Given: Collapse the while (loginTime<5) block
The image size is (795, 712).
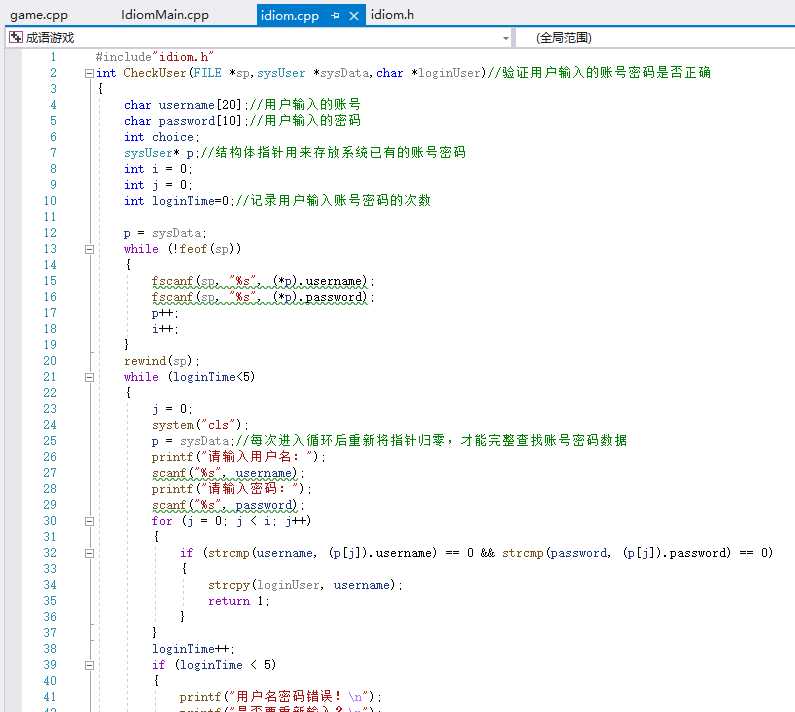Looking at the screenshot, I should pos(89,377).
